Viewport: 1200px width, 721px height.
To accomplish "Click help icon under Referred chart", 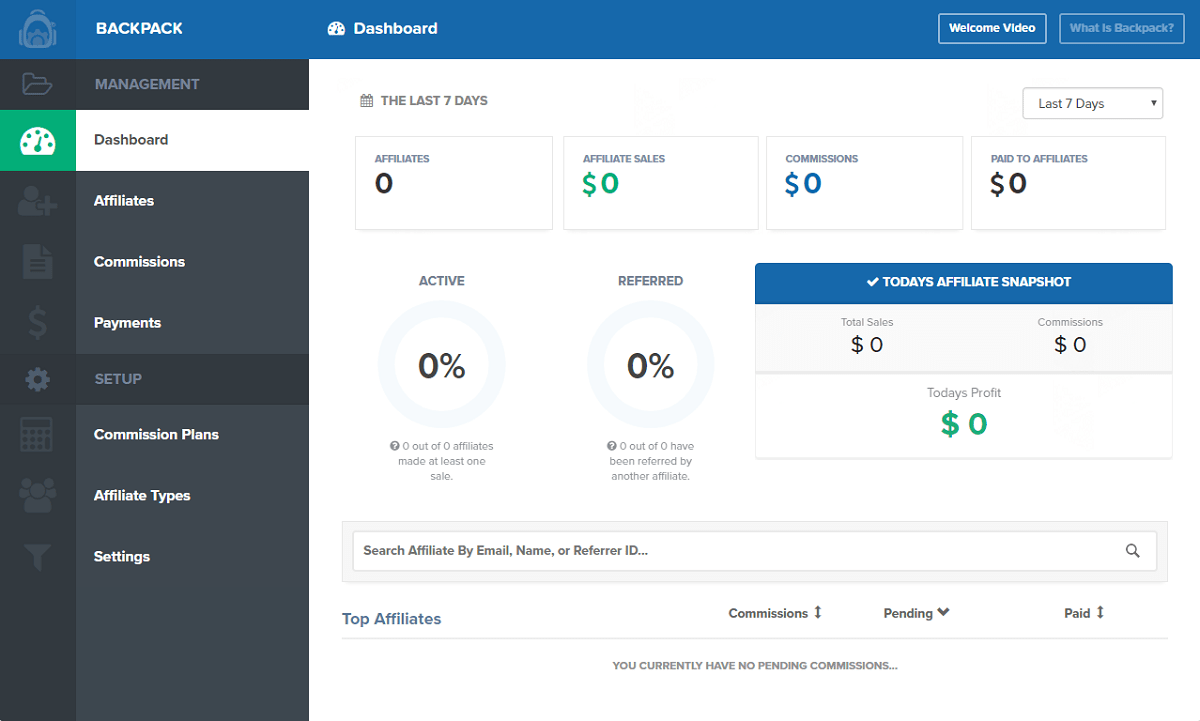I will tap(611, 446).
